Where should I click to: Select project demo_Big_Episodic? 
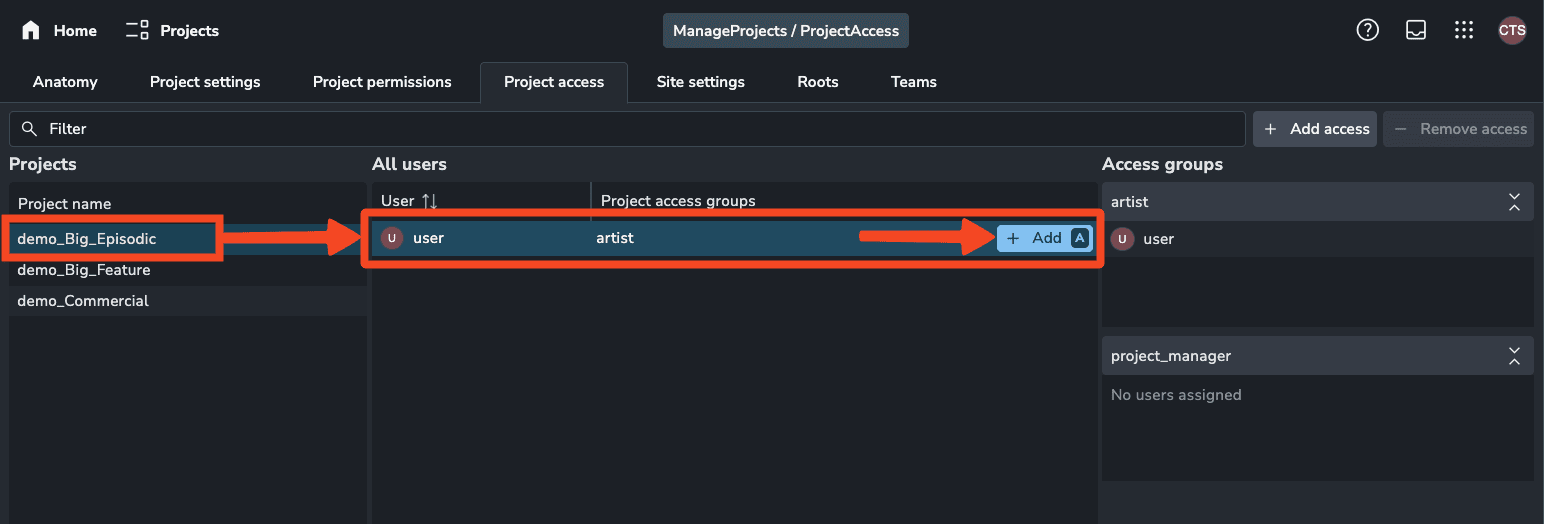click(188, 239)
